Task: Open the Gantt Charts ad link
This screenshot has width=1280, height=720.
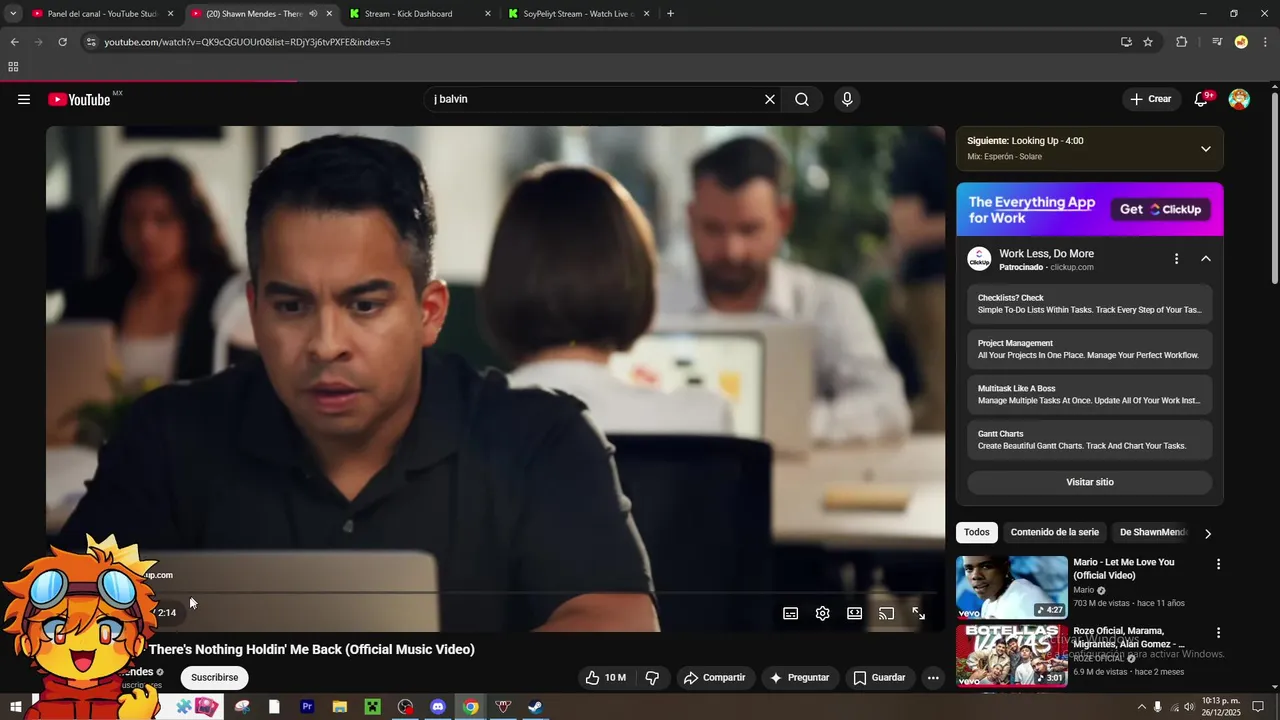Action: point(1089,440)
